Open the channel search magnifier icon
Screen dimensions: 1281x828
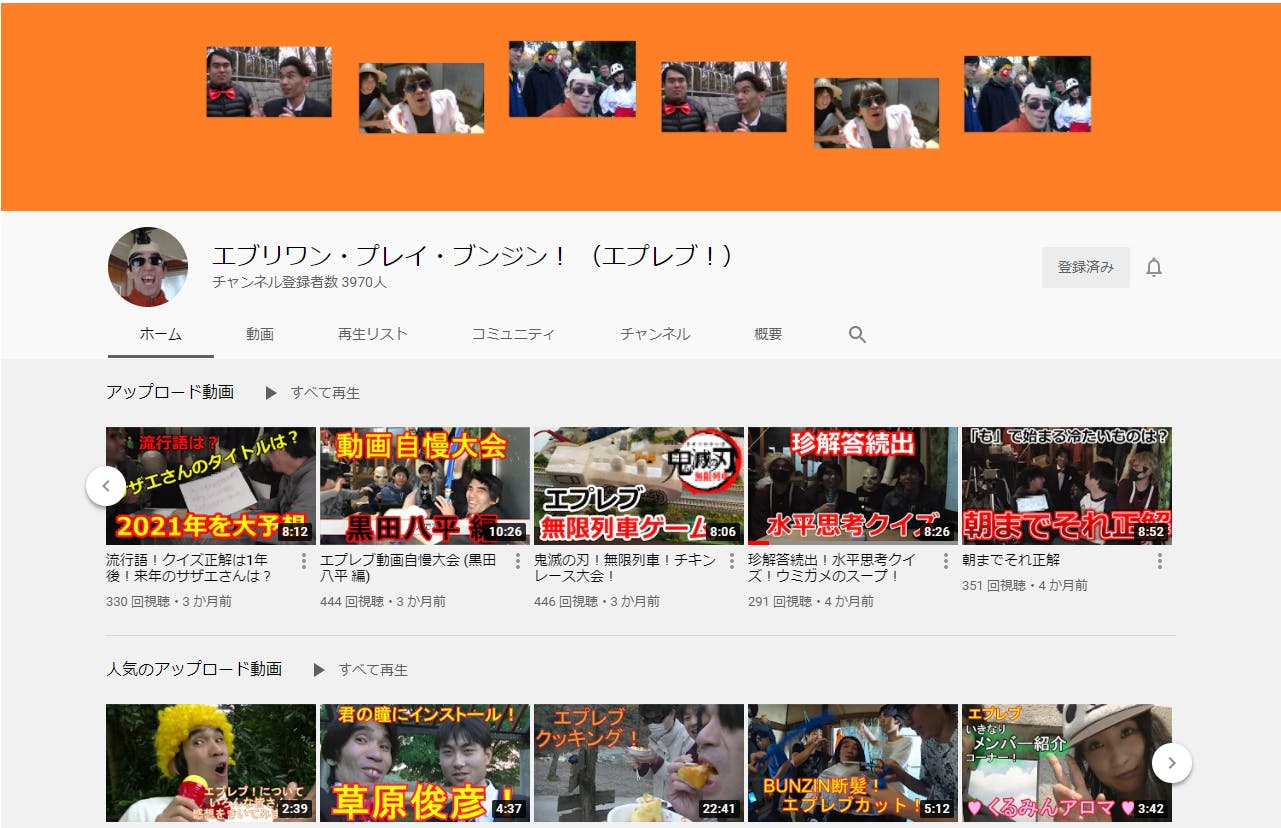pos(857,334)
